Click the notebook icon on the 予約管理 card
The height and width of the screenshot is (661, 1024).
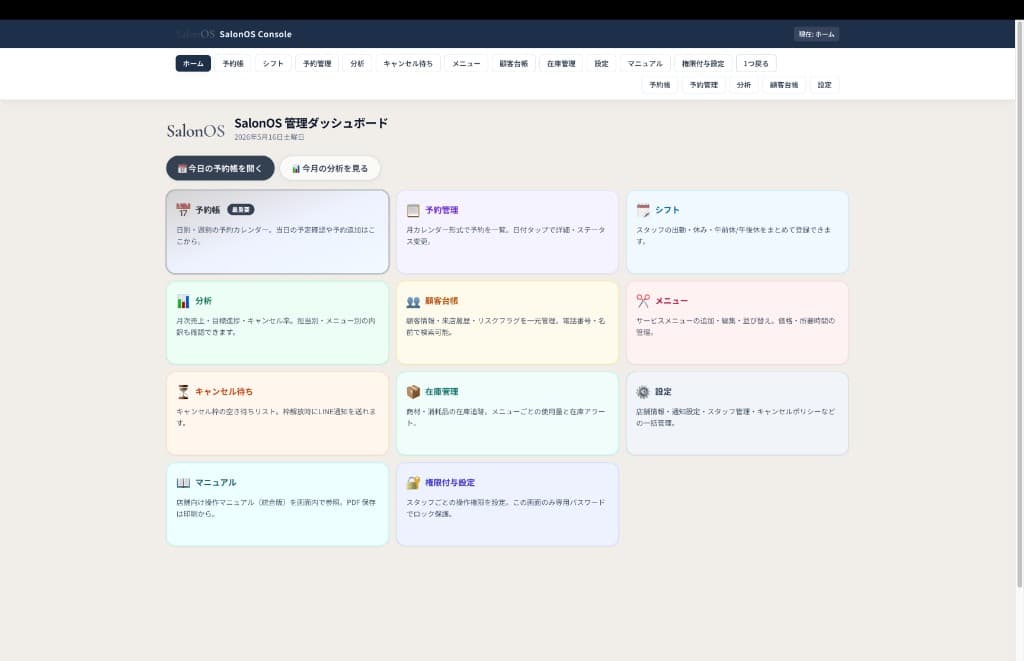(413, 210)
